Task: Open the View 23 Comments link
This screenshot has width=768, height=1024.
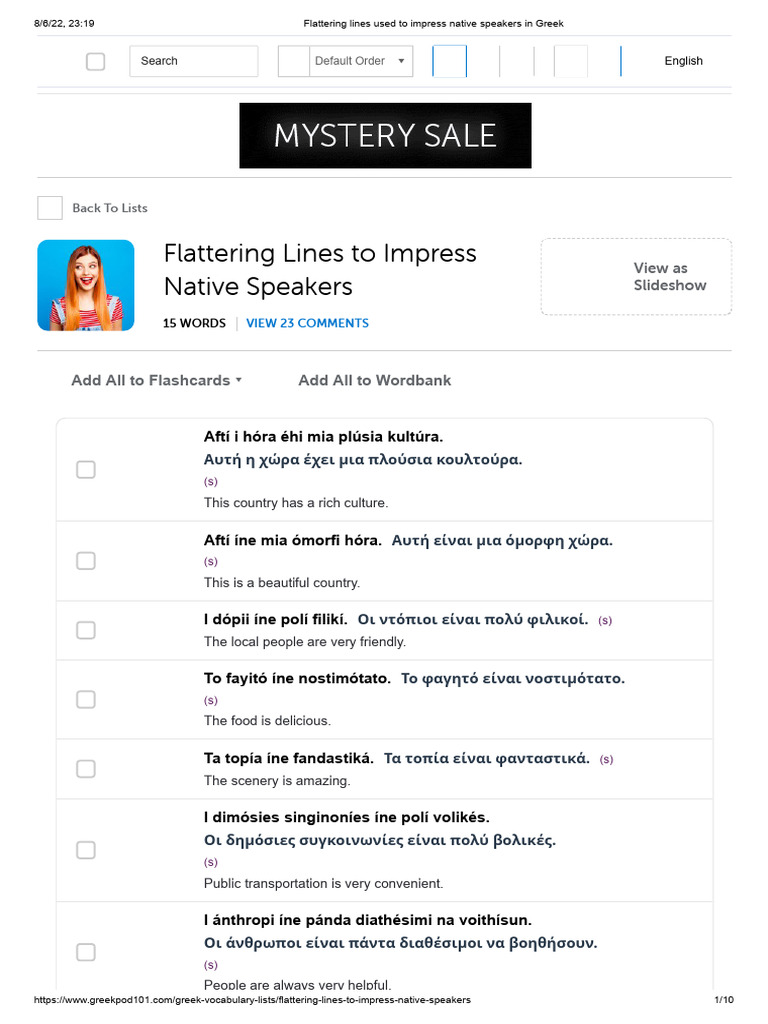Action: (307, 323)
